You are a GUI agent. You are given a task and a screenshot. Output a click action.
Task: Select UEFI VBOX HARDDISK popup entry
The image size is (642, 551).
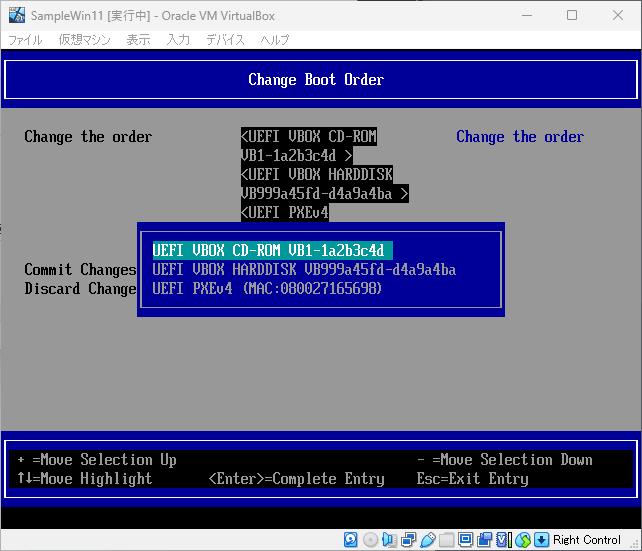[x=304, y=269]
